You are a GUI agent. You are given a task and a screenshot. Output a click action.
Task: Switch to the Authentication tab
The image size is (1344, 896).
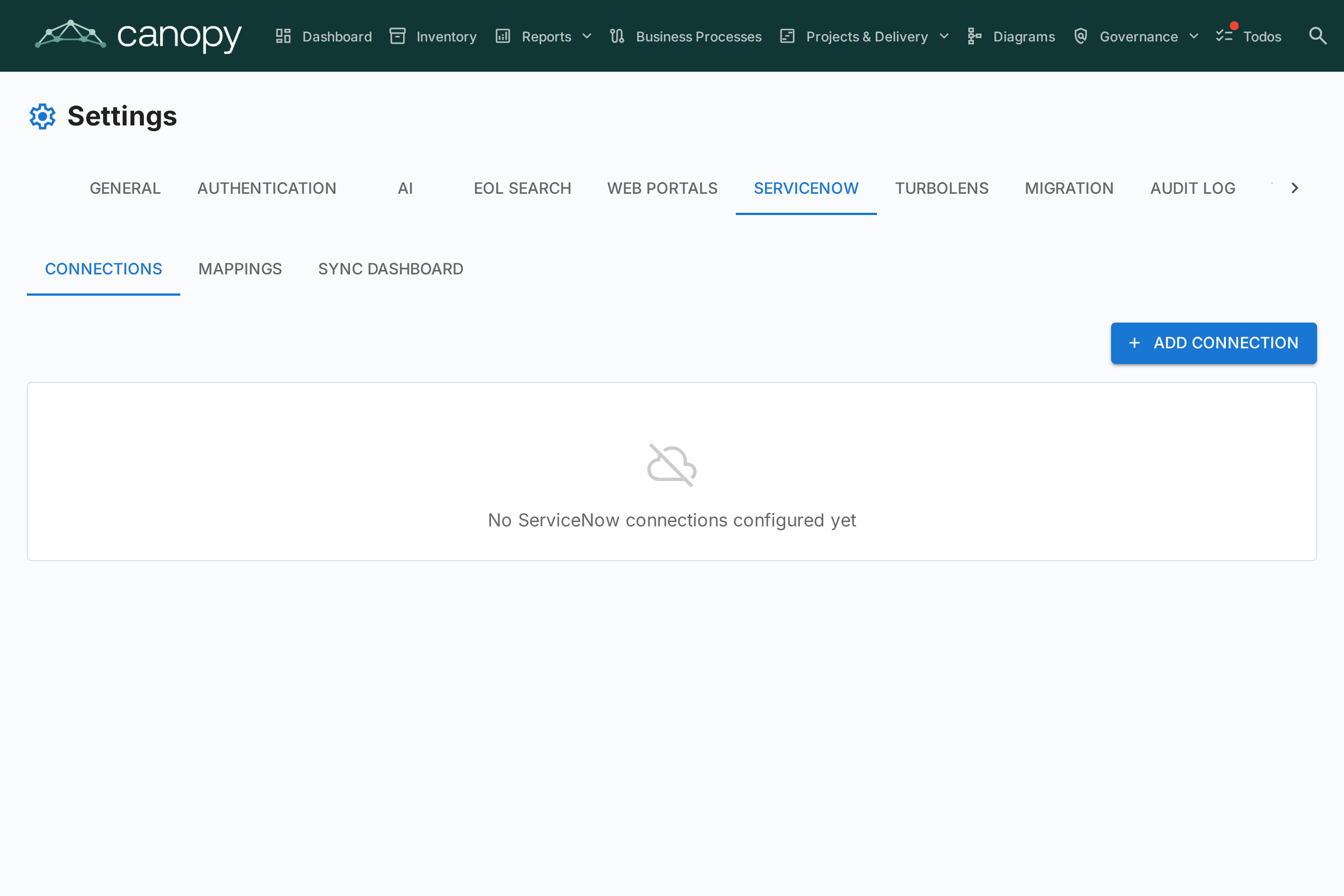coord(267,188)
